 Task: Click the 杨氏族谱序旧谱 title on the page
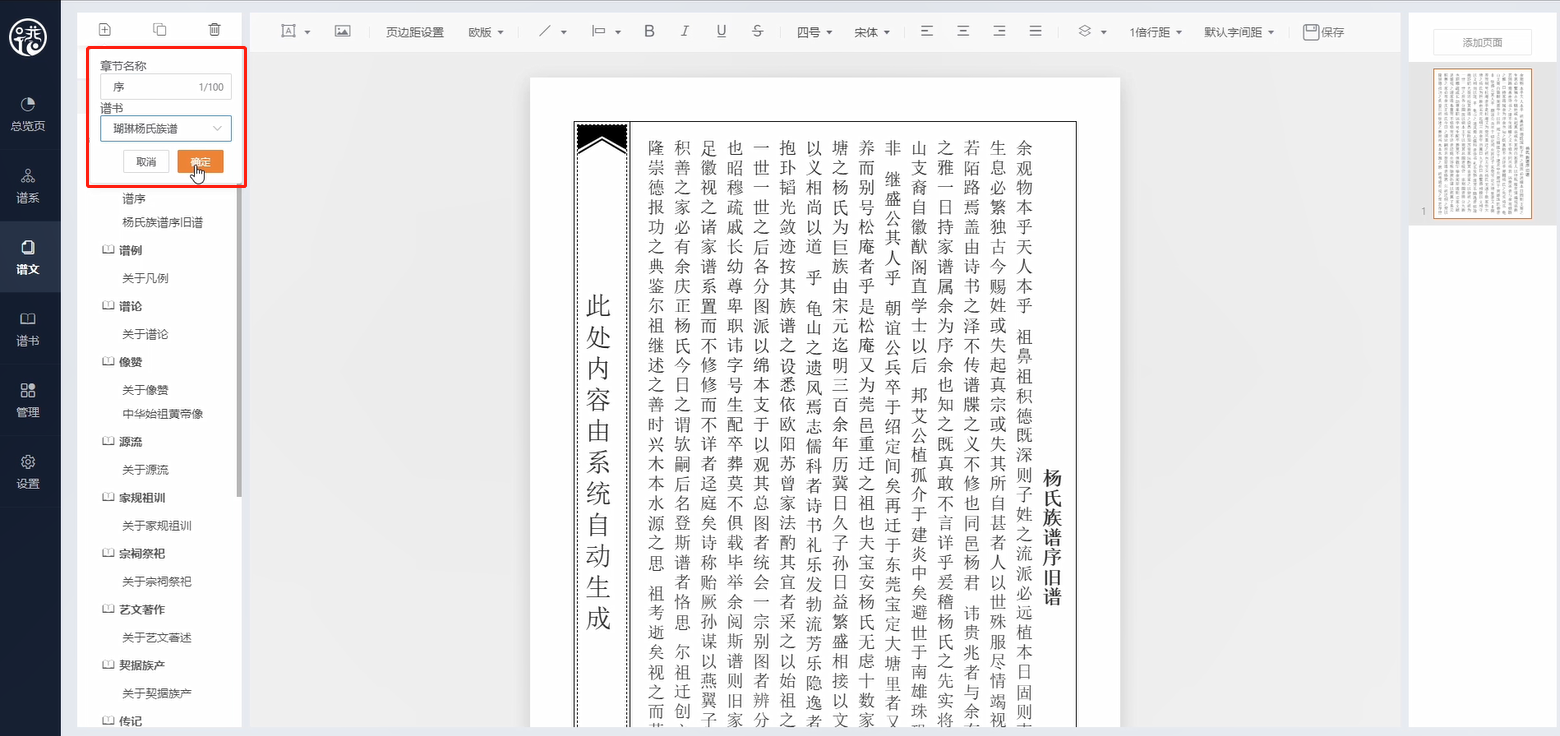point(1052,537)
